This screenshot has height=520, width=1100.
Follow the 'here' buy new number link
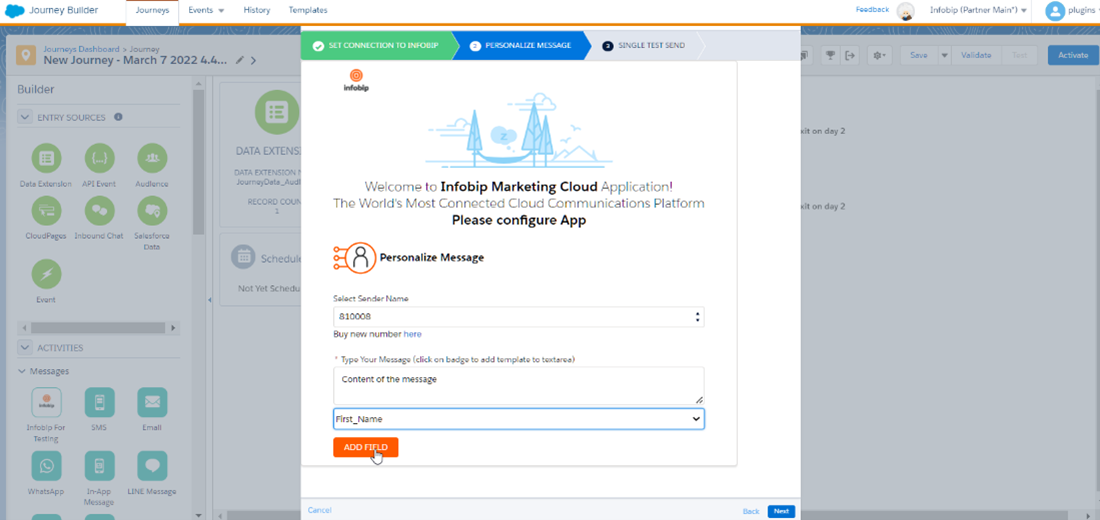click(412, 334)
